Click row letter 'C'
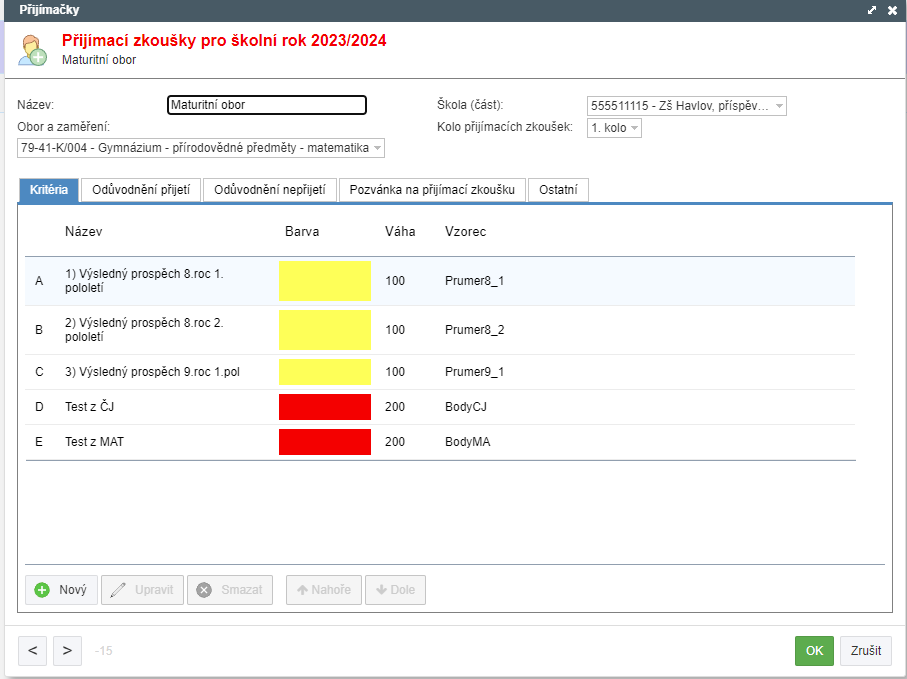 (39, 372)
